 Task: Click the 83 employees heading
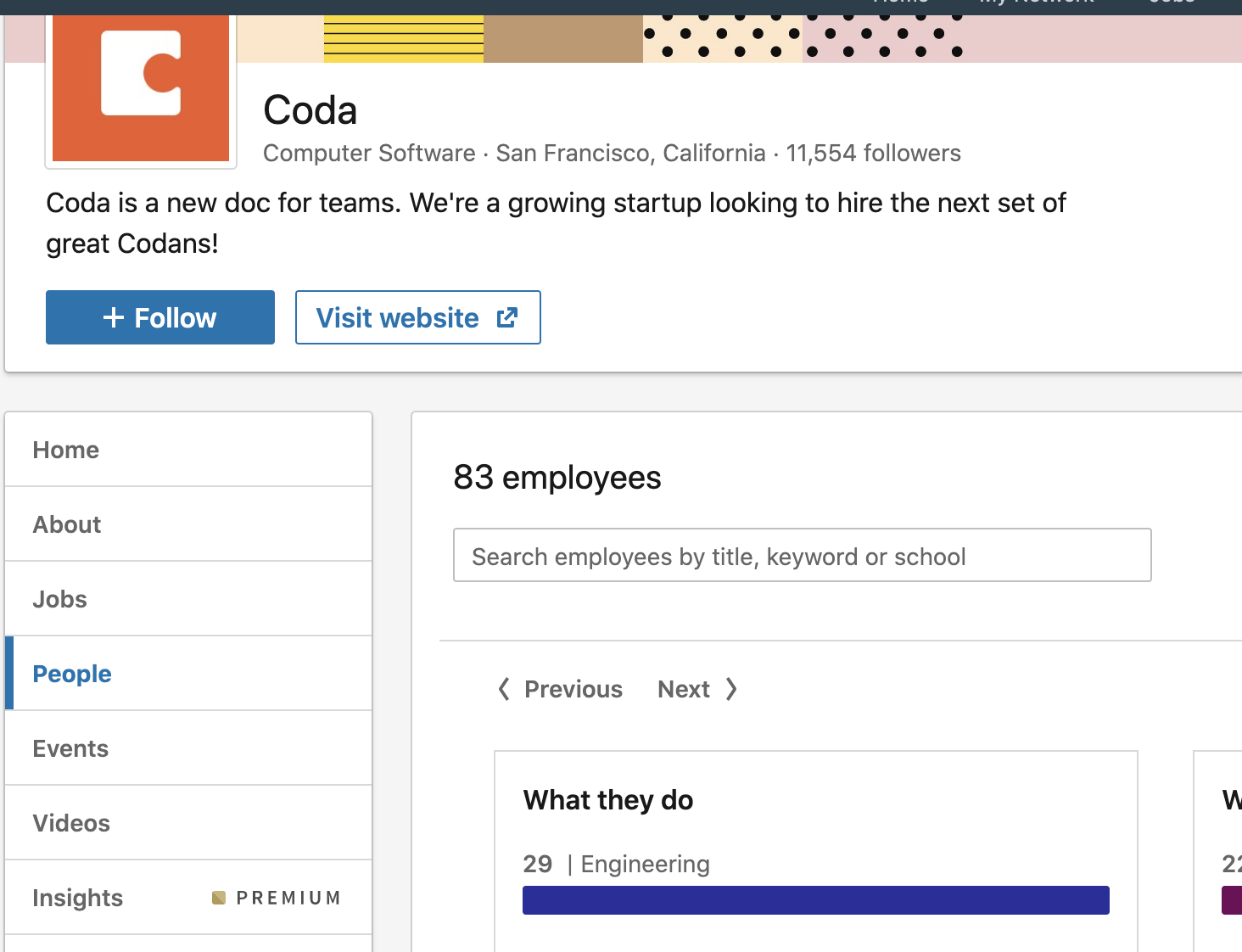pos(557,478)
